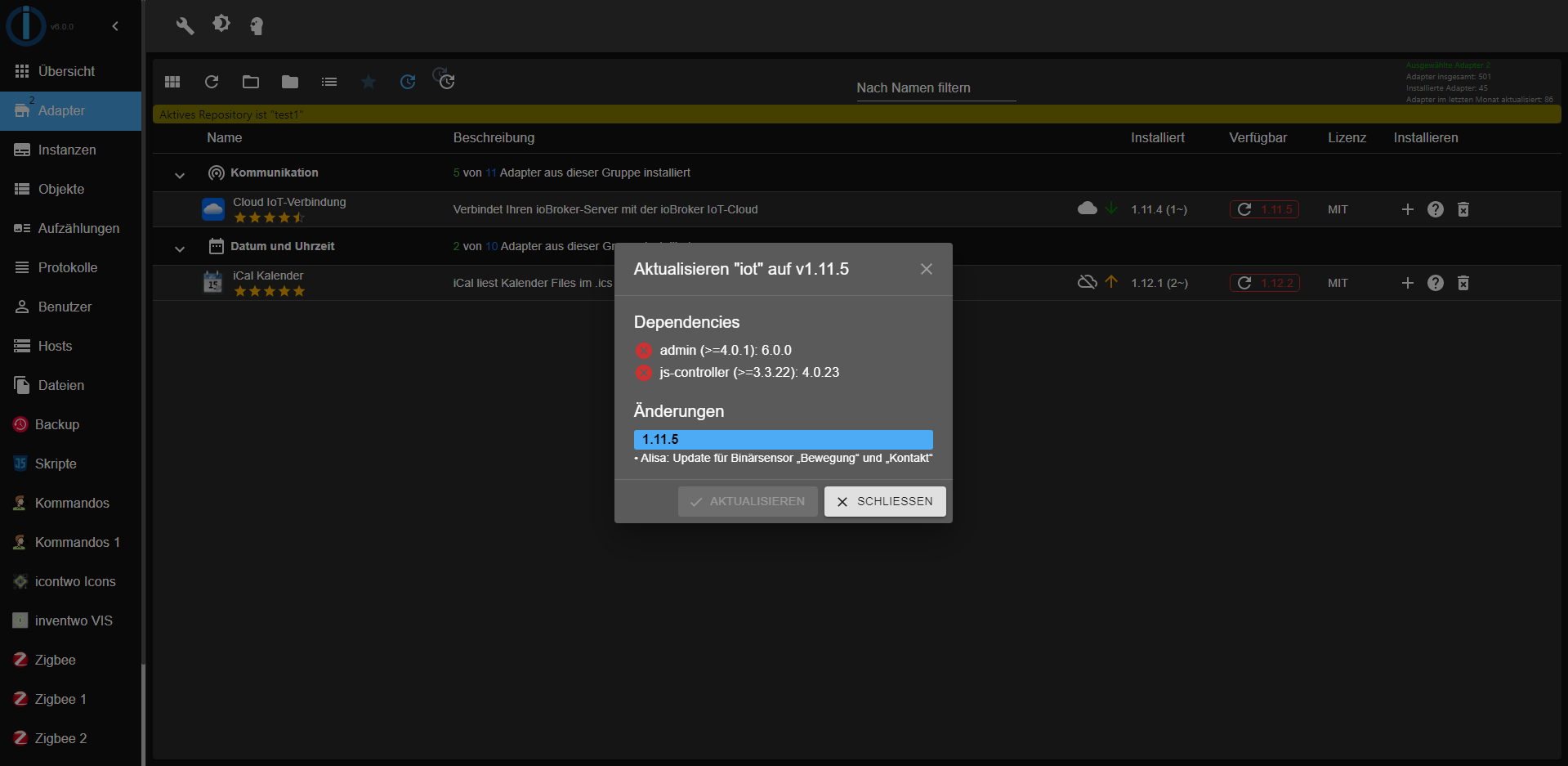1568x766 pixels.
Task: Click the 'Nach Namen filtern' search field
Action: point(935,87)
